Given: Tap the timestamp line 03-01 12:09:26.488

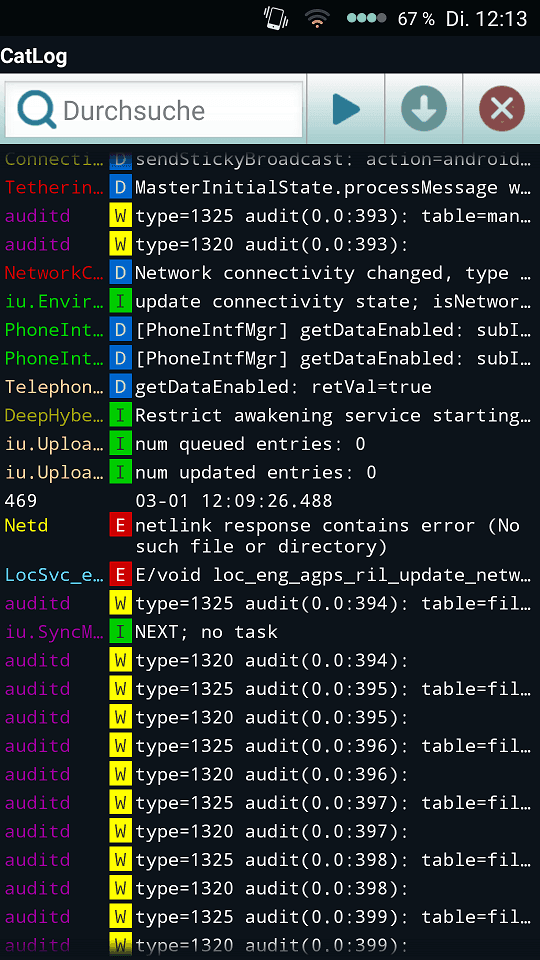Looking at the screenshot, I should point(234,501).
